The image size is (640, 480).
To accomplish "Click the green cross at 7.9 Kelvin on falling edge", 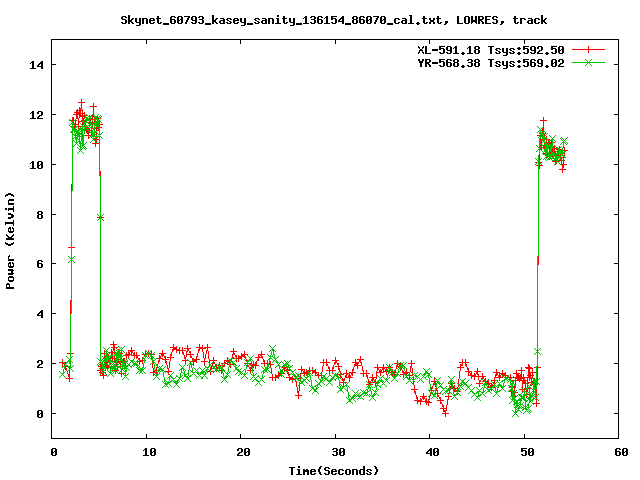I will click(x=100, y=217).
